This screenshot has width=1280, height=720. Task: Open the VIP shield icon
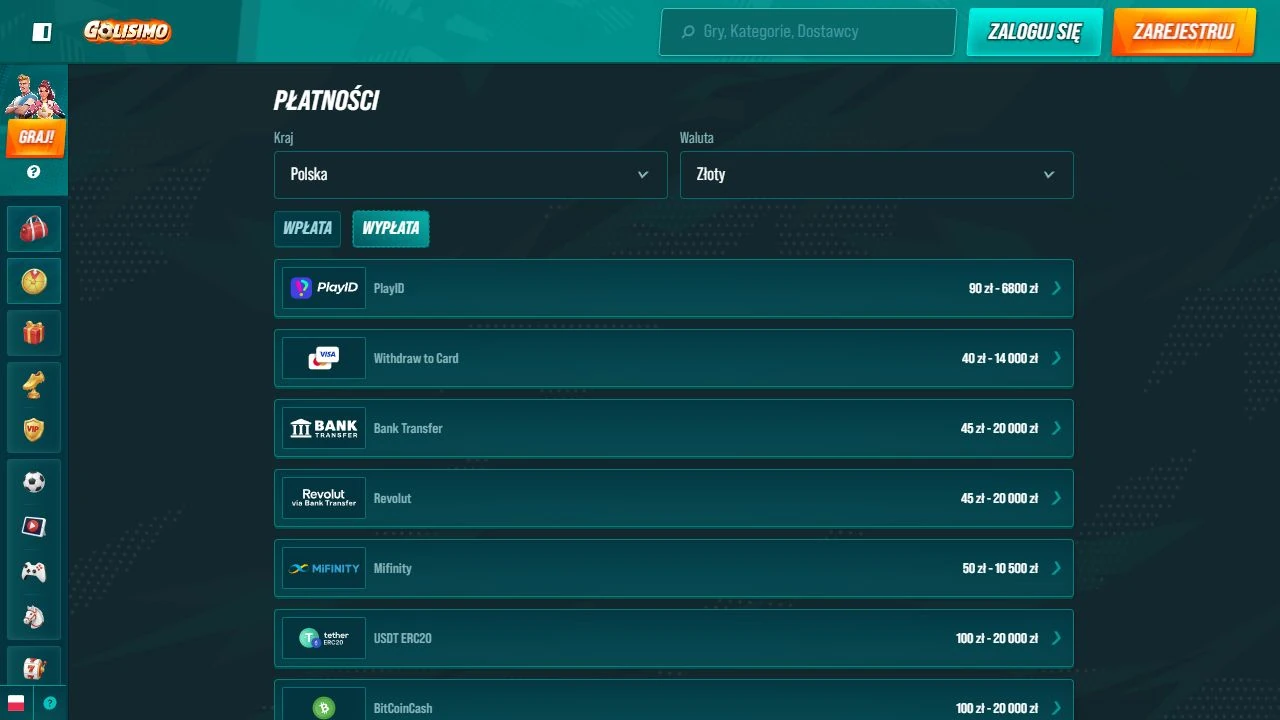[x=34, y=430]
